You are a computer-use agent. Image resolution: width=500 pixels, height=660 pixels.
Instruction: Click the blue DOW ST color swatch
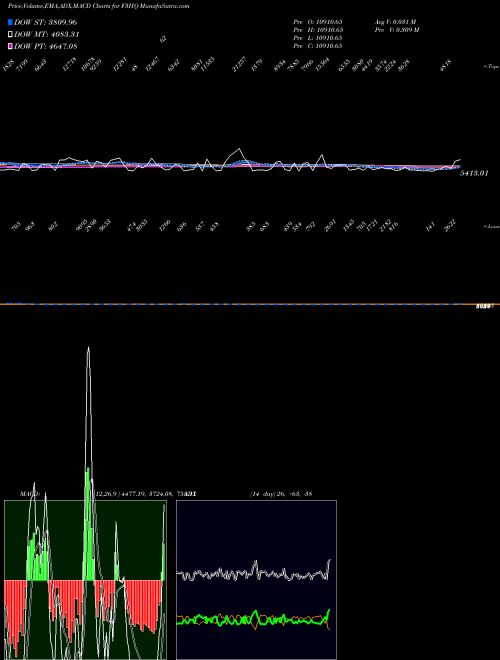pos(10,22)
